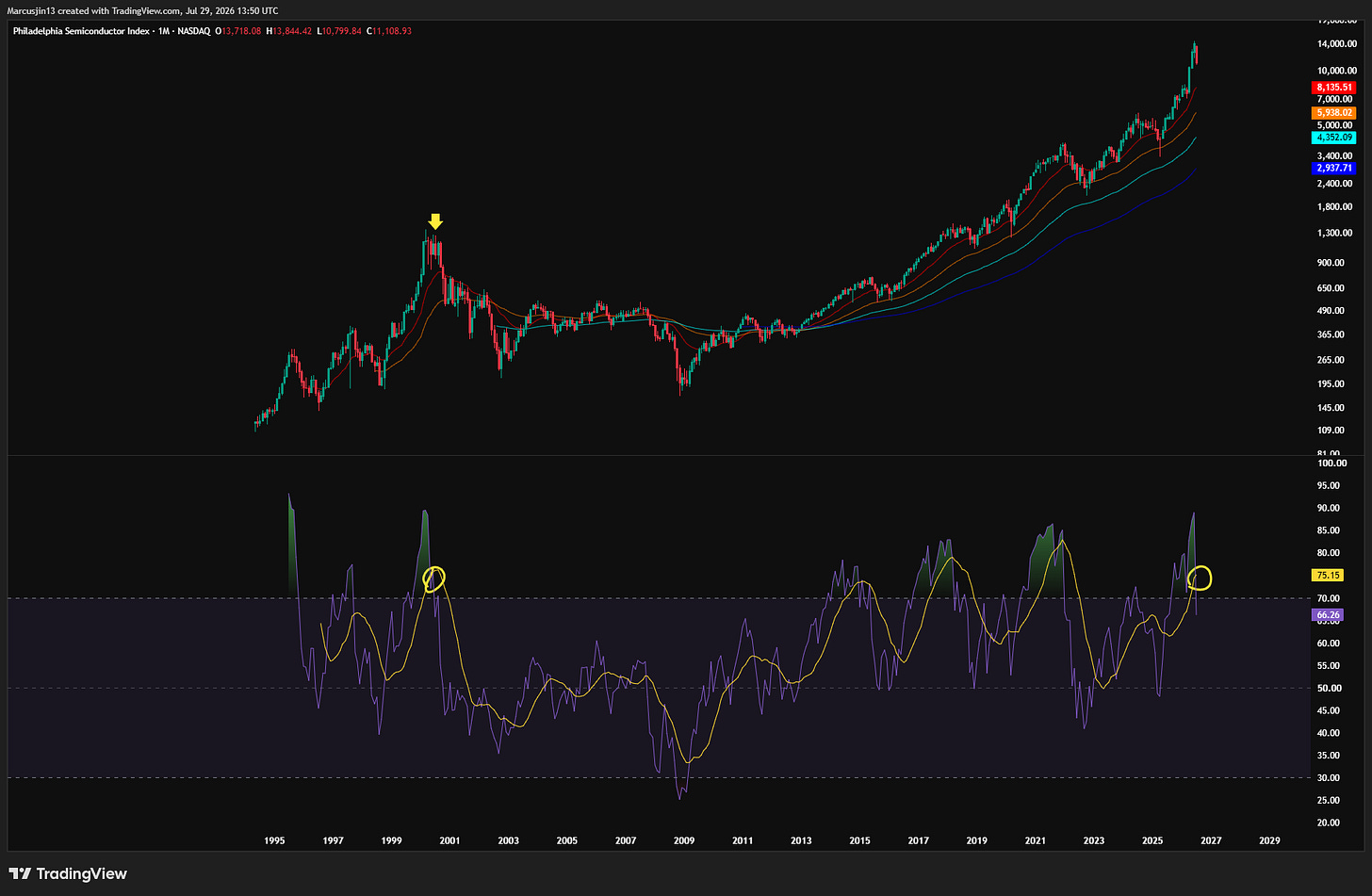Click the 1,300.00 price axis tick
This screenshot has width=1372, height=896.
[1335, 233]
